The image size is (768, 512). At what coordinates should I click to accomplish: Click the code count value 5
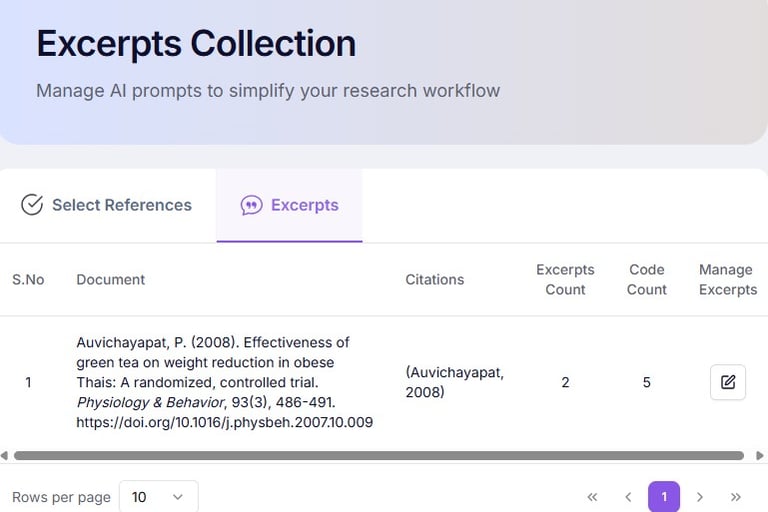point(647,382)
